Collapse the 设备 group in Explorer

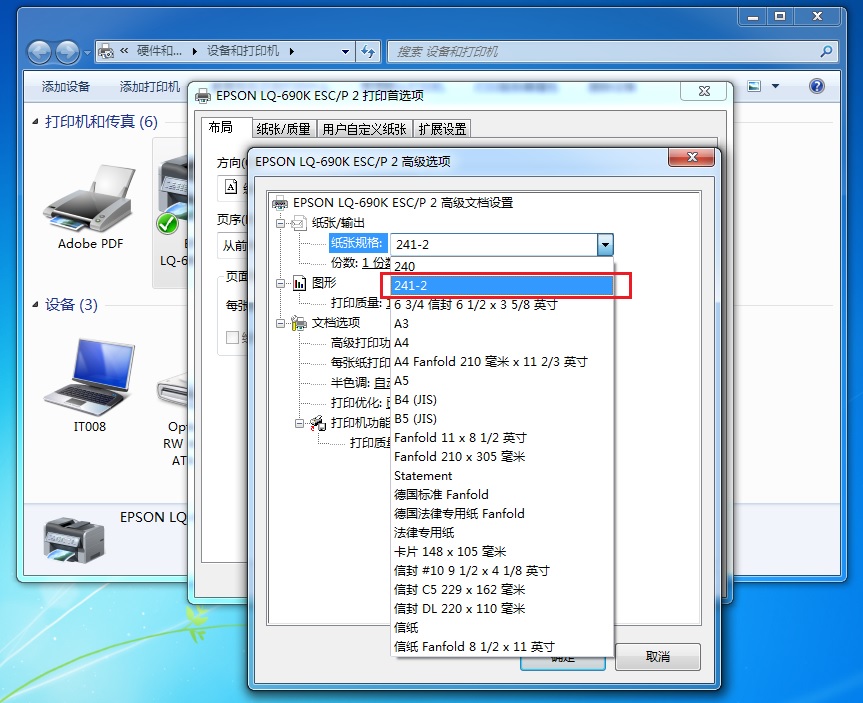35,304
